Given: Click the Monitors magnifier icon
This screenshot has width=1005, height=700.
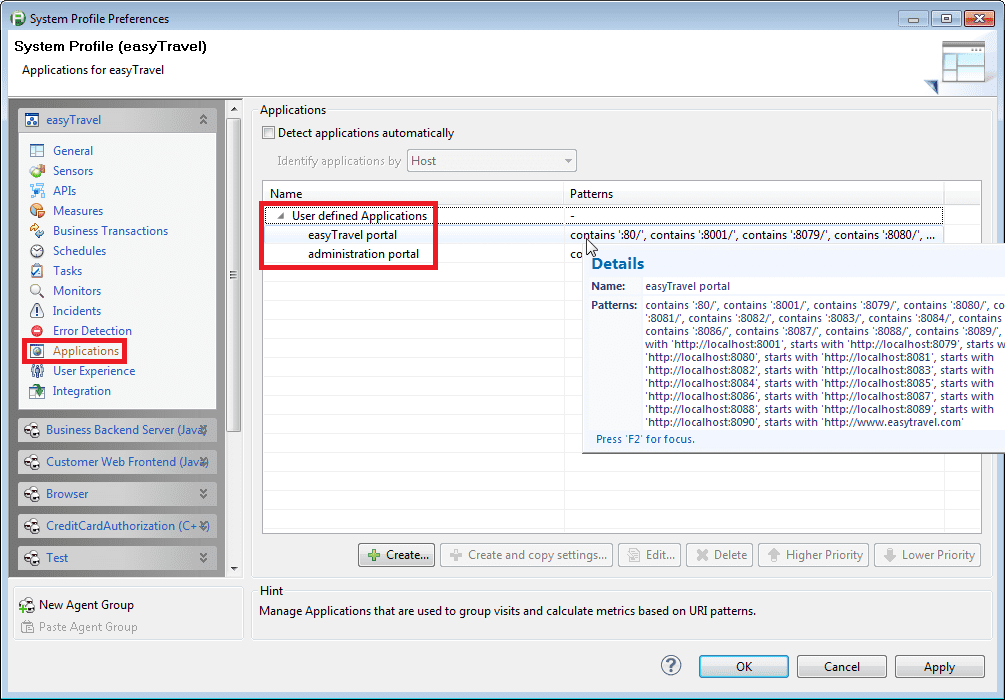Looking at the screenshot, I should [37, 290].
